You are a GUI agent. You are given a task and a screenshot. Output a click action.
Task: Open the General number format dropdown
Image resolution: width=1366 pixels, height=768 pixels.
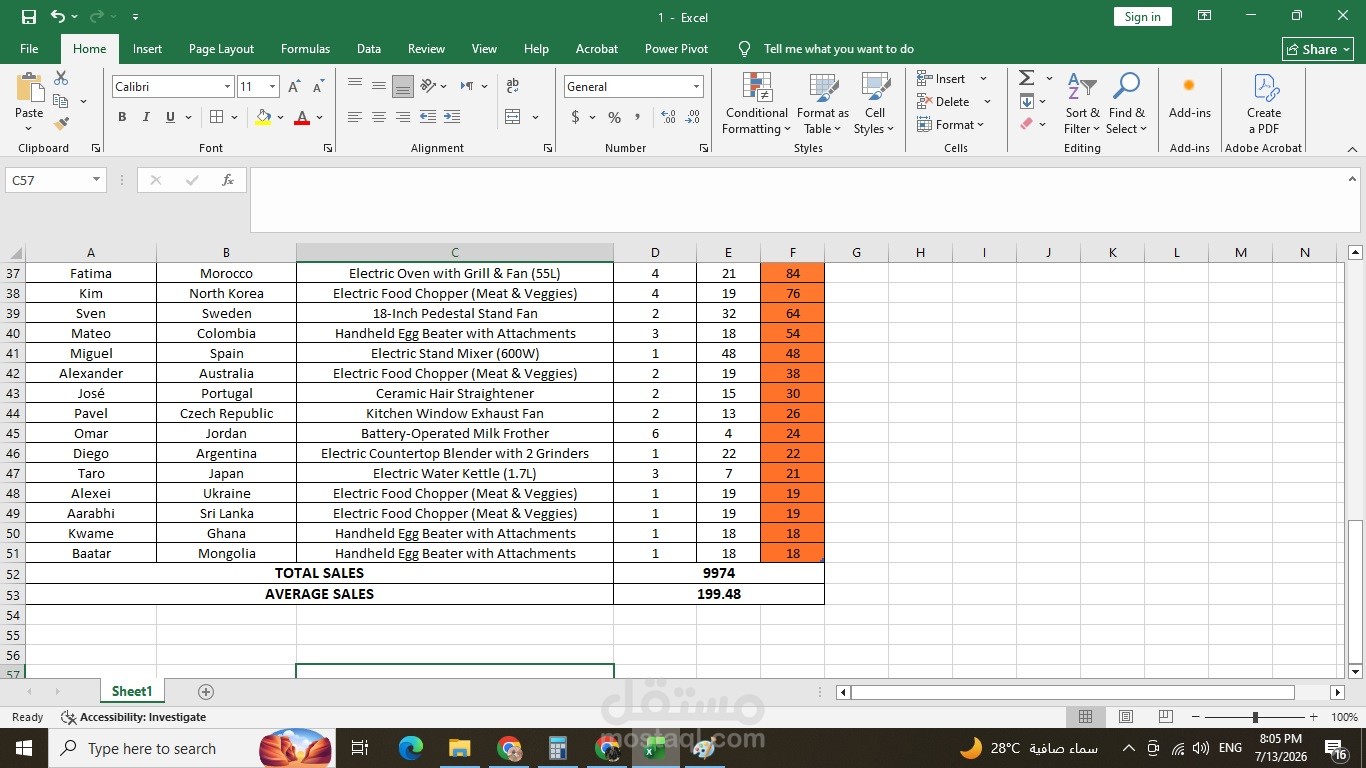[x=696, y=87]
